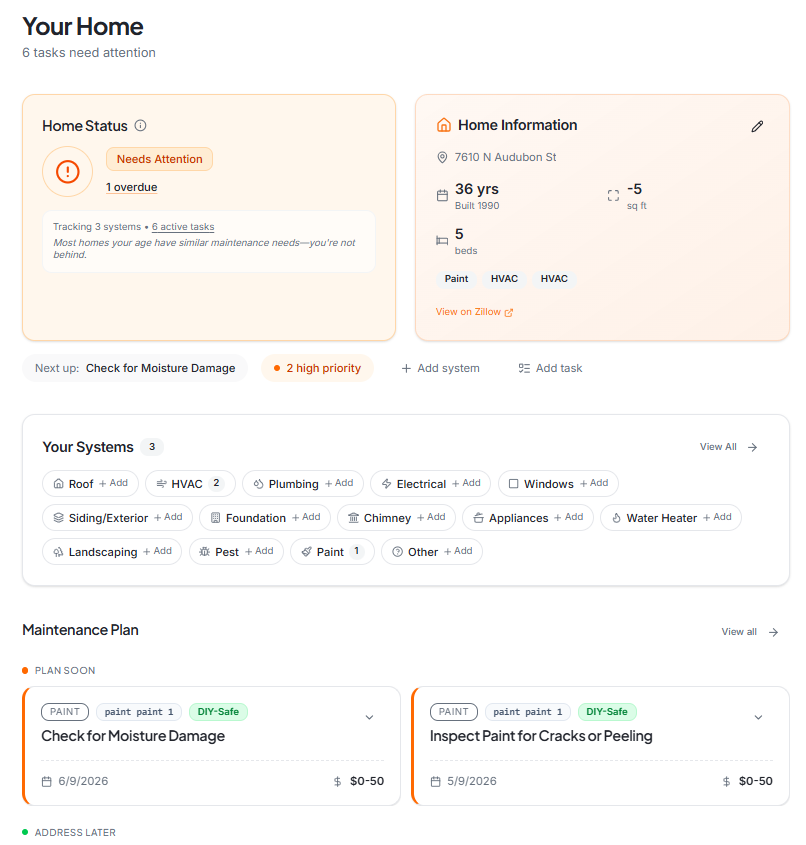Image resolution: width=806 pixels, height=845 pixels.
Task: Click the bed icon next to 5 beds
Action: [440, 240]
